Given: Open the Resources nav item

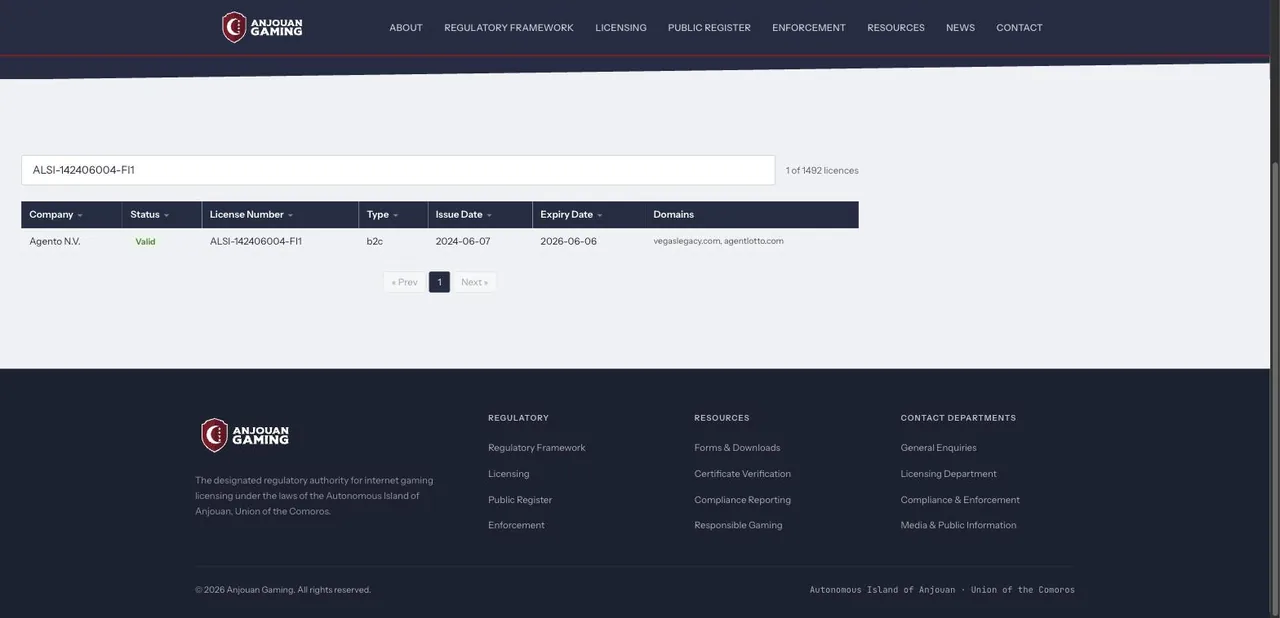Looking at the screenshot, I should pyautogui.click(x=896, y=28).
